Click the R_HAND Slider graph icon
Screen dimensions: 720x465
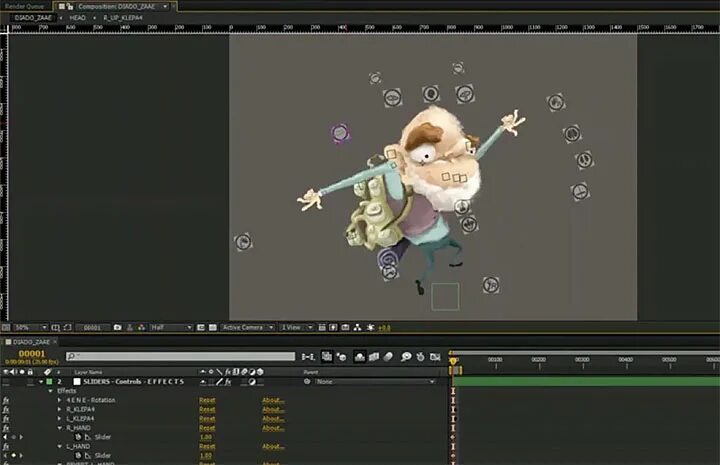(x=88, y=437)
